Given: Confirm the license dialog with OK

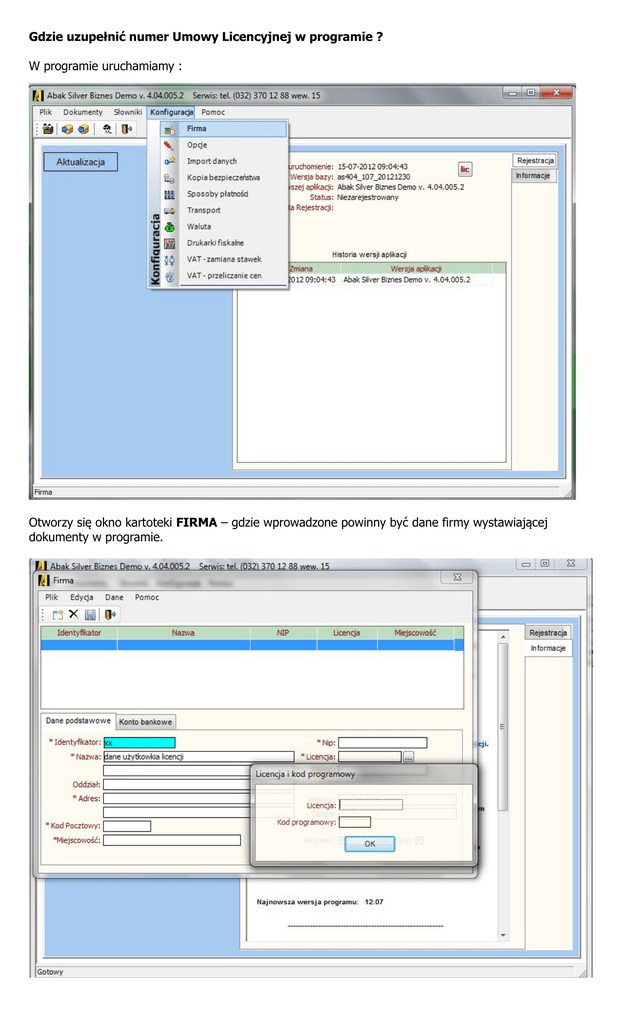Looking at the screenshot, I should tap(369, 843).
